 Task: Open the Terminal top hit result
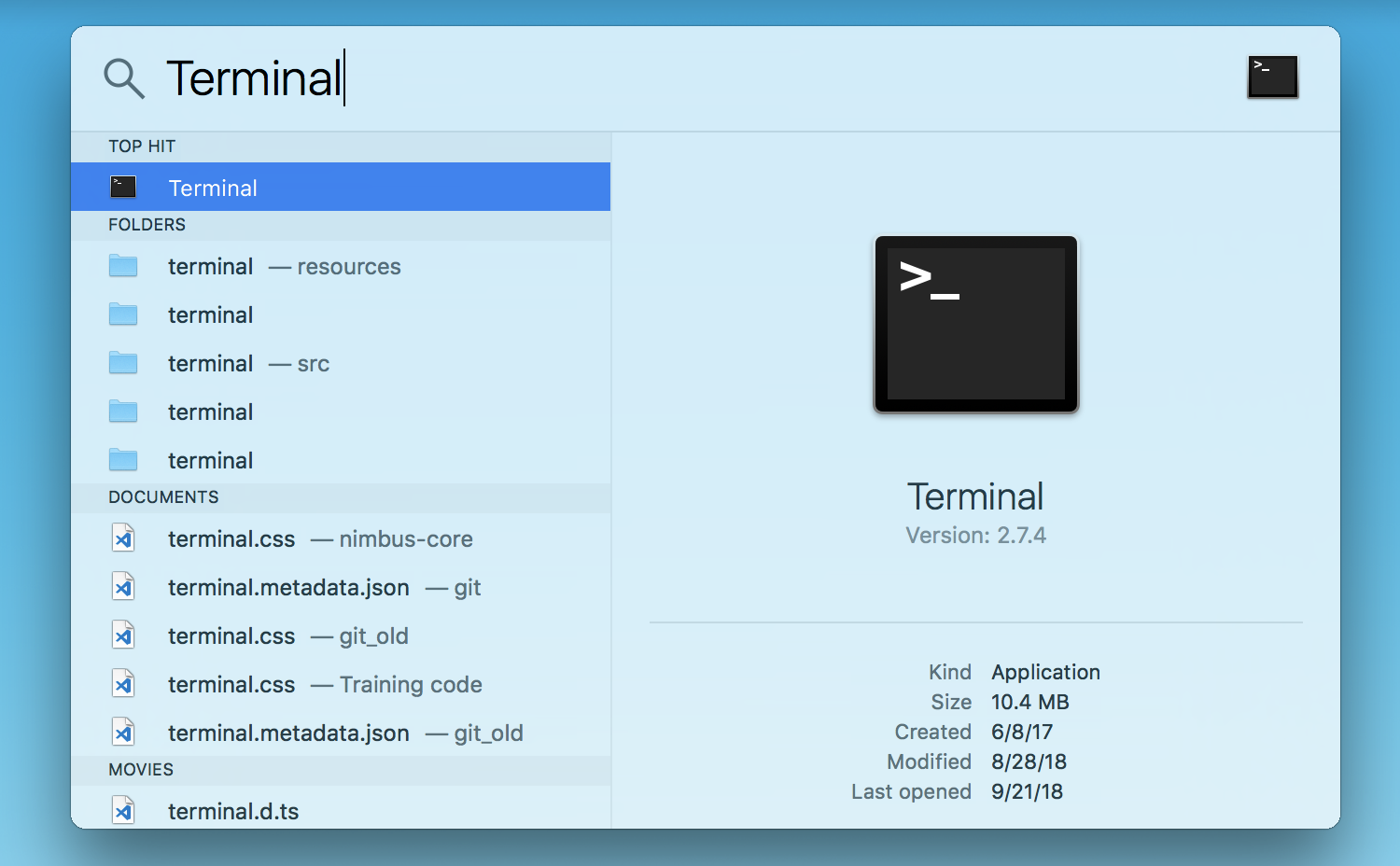pyautogui.click(x=341, y=188)
